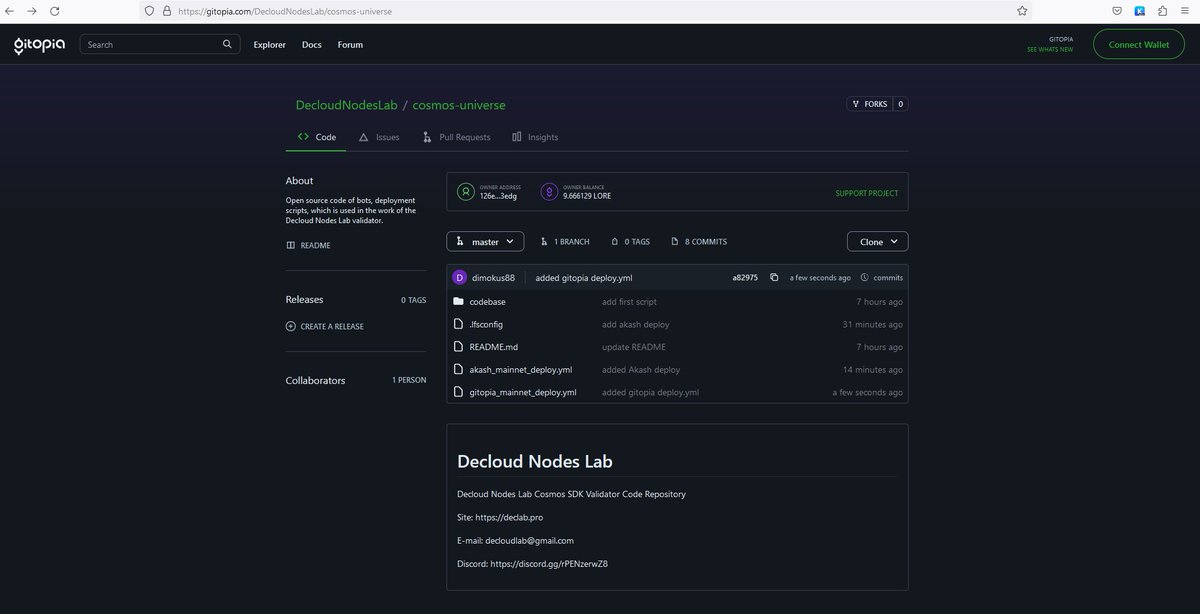1200x614 pixels.
Task: Click the gitopia_mainnet_deploy.yml file icon
Action: click(x=458, y=392)
